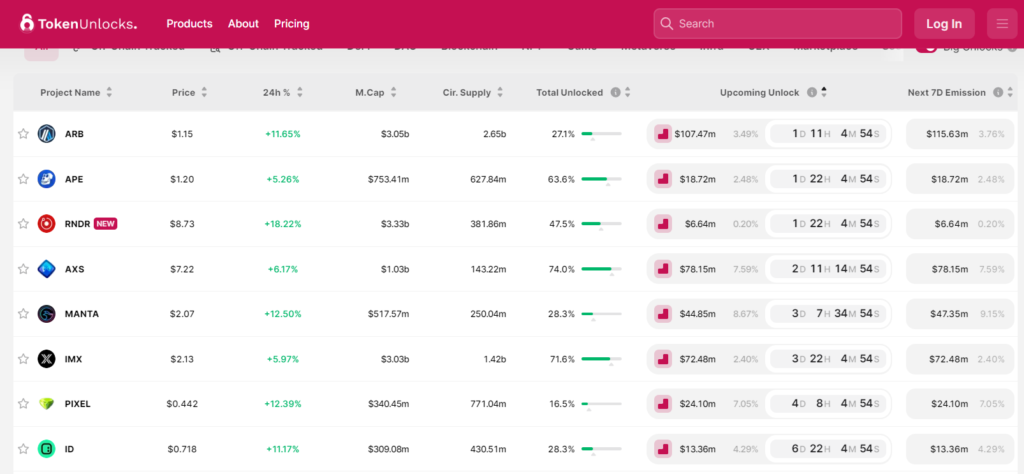The height and width of the screenshot is (474, 1024).
Task: Click ARB total unlocked progress bar
Action: [x=601, y=134]
